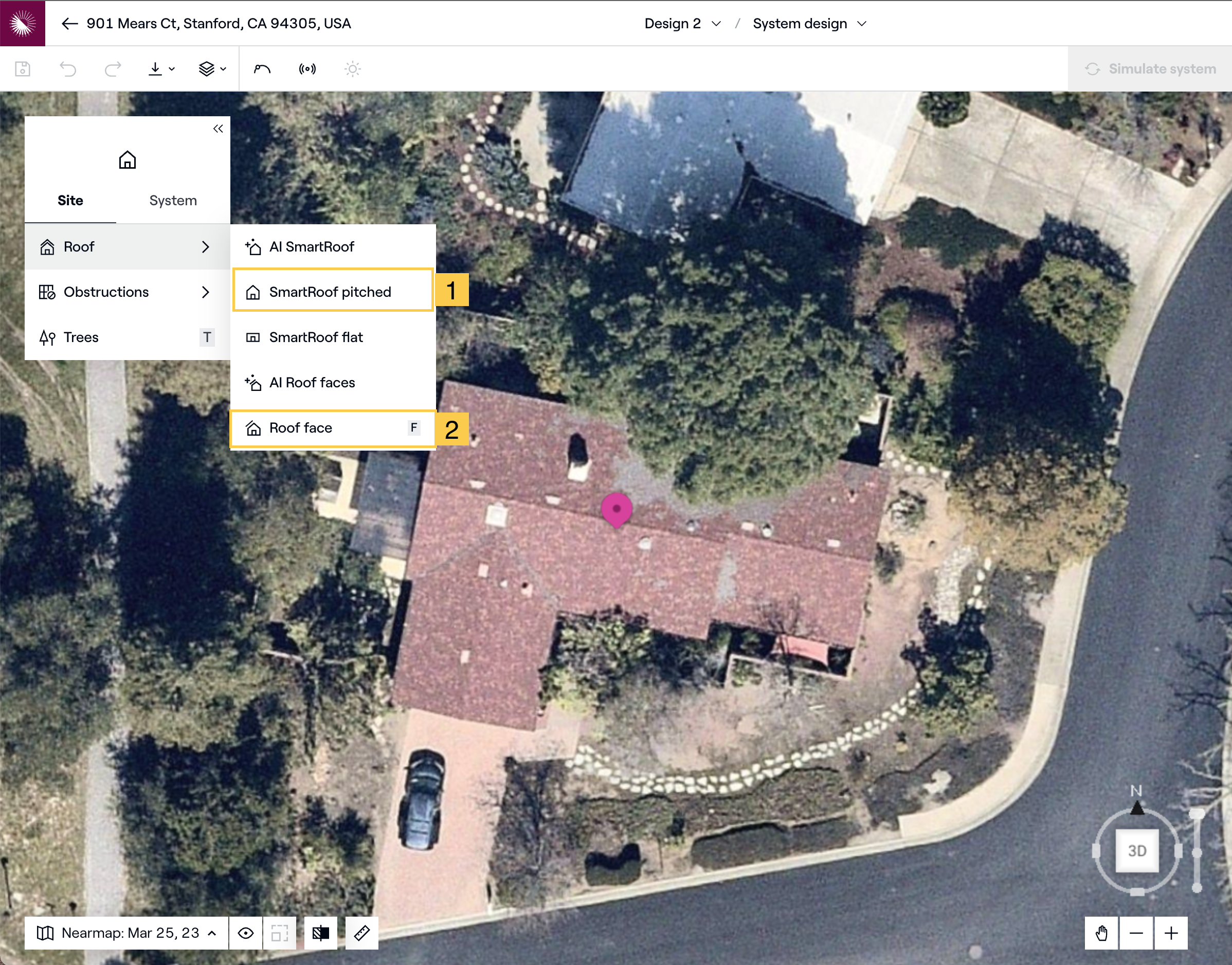Open the layers dropdown in toolbar
Viewport: 1232px width, 965px height.
click(x=212, y=69)
